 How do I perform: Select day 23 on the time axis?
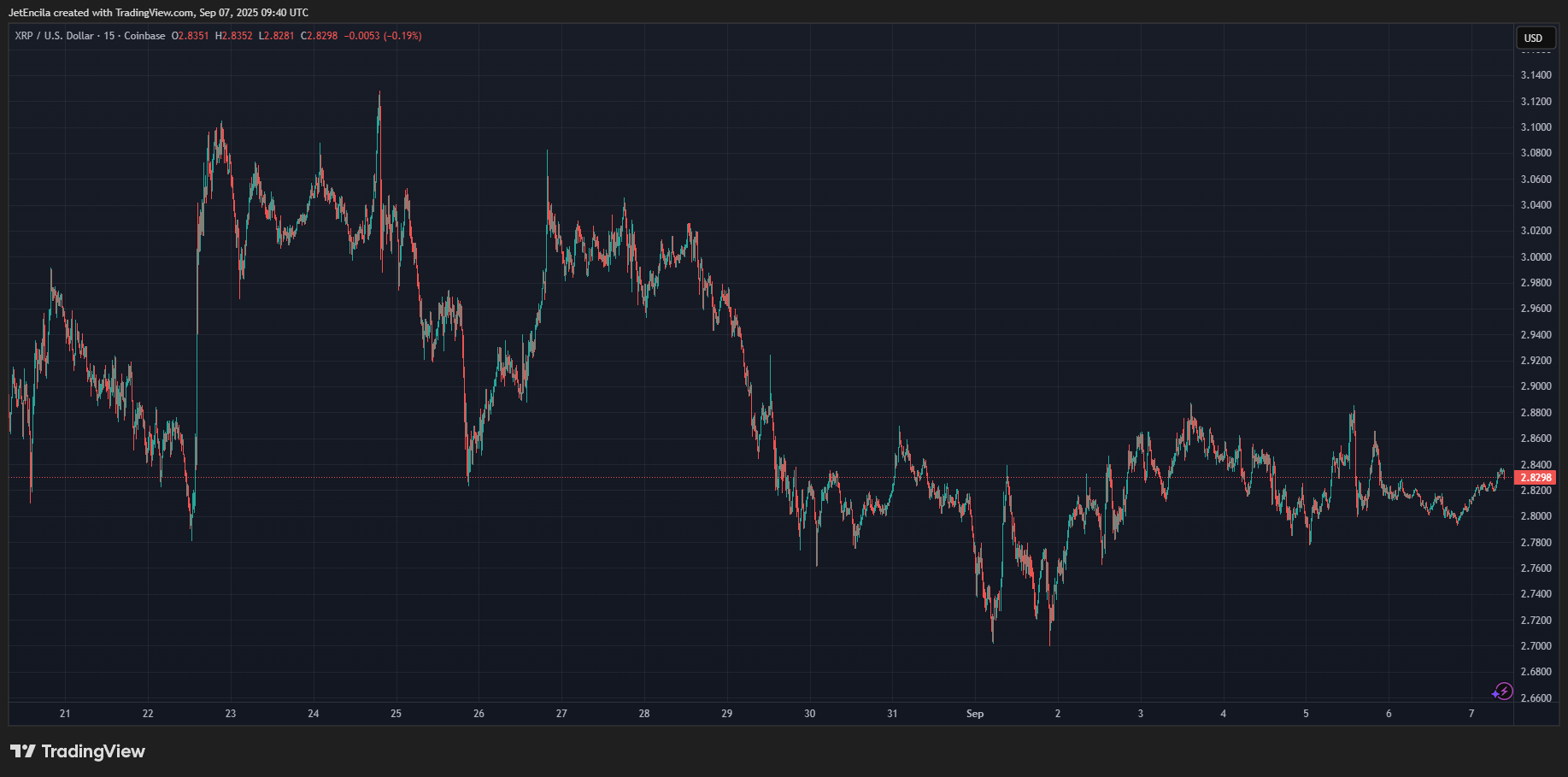[x=231, y=714]
